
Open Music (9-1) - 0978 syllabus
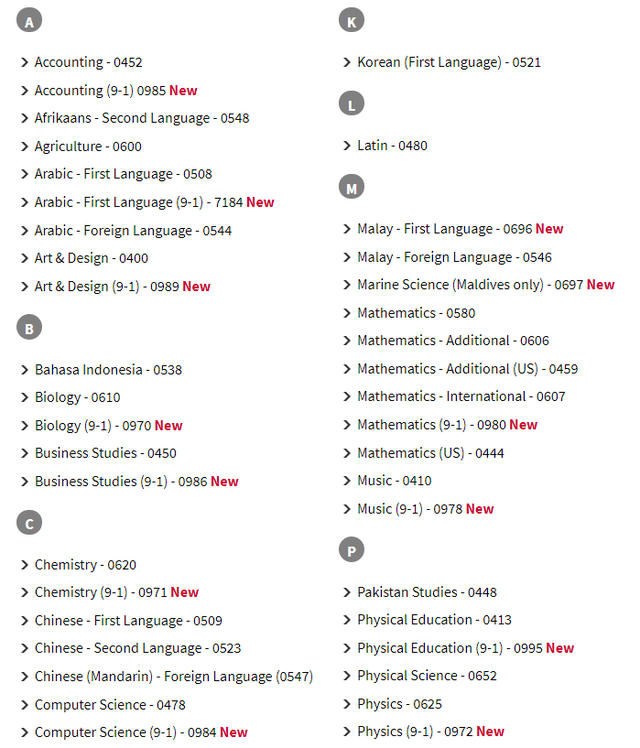[425, 509]
